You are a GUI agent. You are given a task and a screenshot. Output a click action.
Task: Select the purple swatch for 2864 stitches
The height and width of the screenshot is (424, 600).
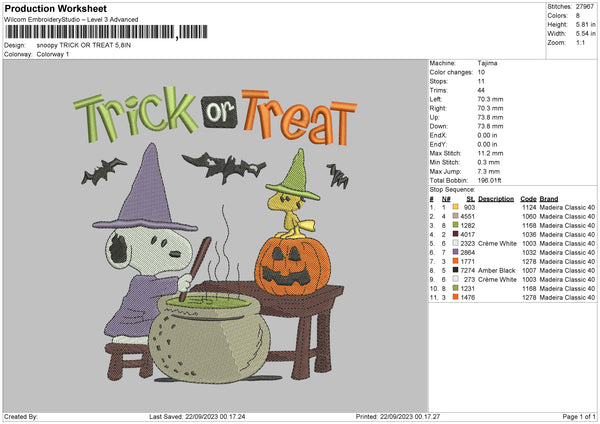tap(455, 252)
